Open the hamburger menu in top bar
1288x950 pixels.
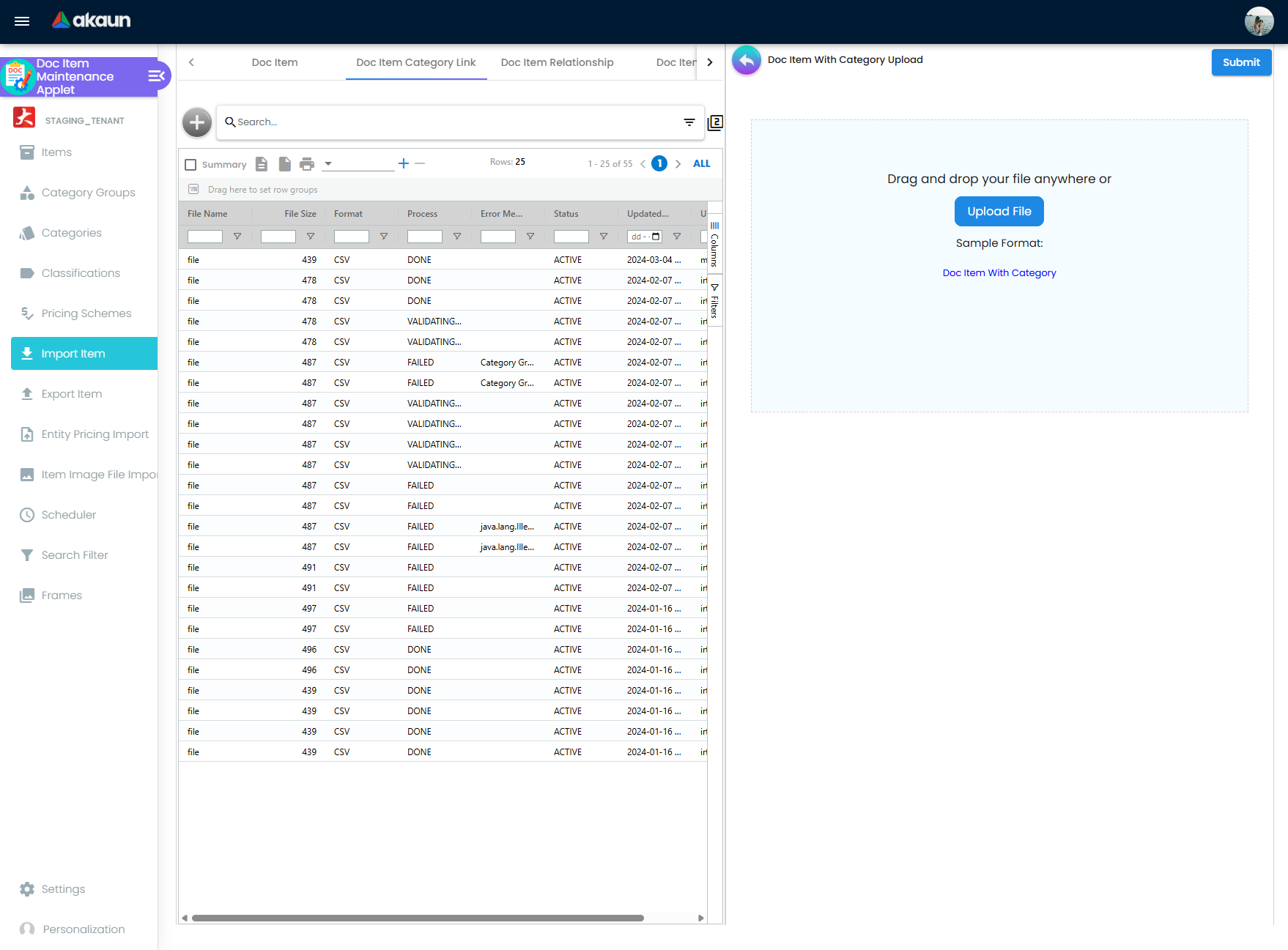pyautogui.click(x=22, y=21)
